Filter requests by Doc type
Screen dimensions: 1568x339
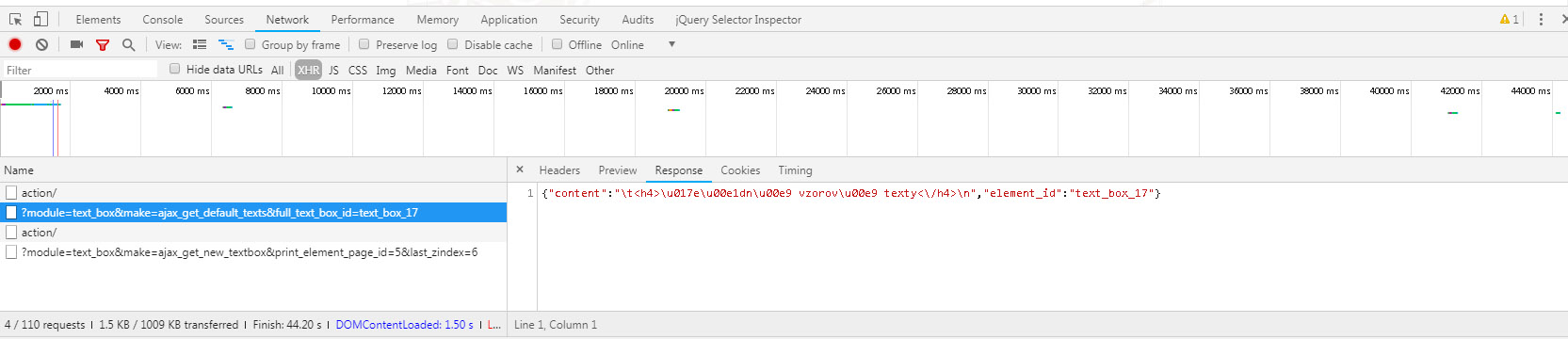tap(488, 70)
